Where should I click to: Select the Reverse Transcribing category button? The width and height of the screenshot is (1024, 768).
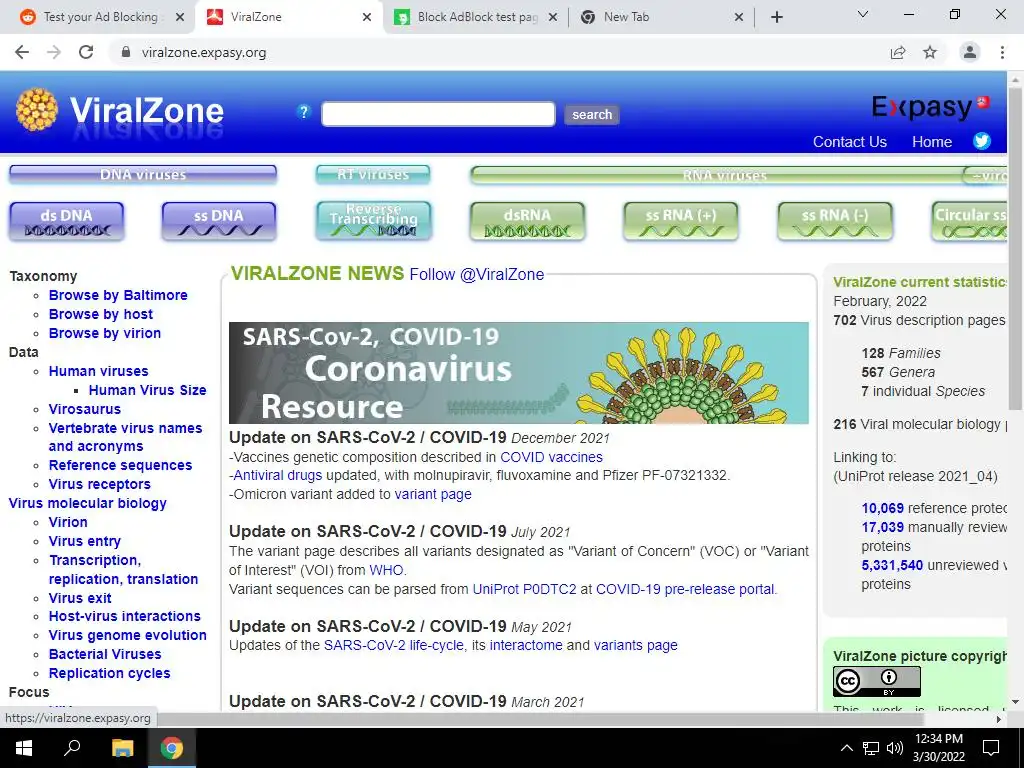[374, 221]
